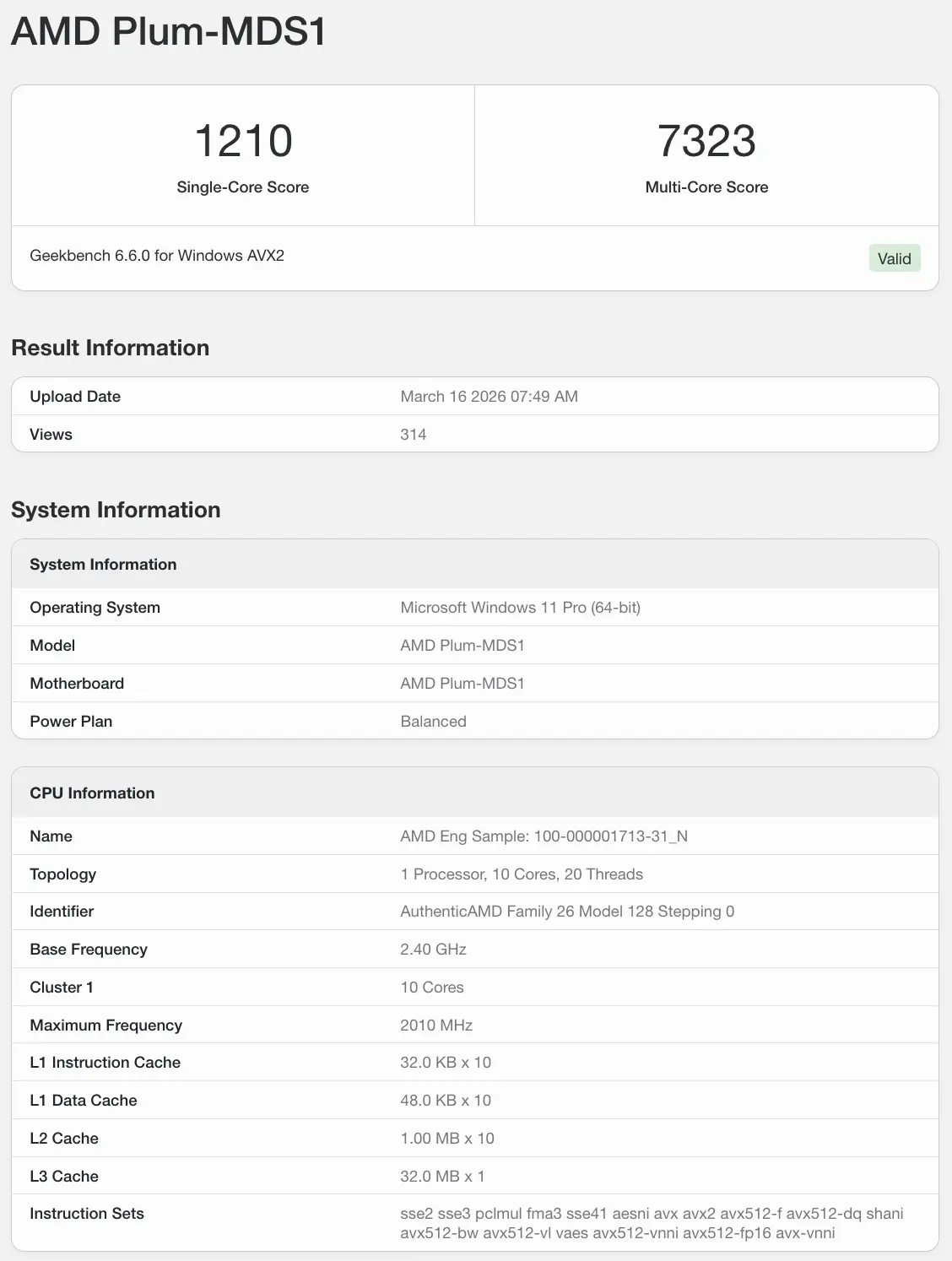The width and height of the screenshot is (952, 1261).
Task: Click the Balanced power plan value
Action: click(433, 722)
